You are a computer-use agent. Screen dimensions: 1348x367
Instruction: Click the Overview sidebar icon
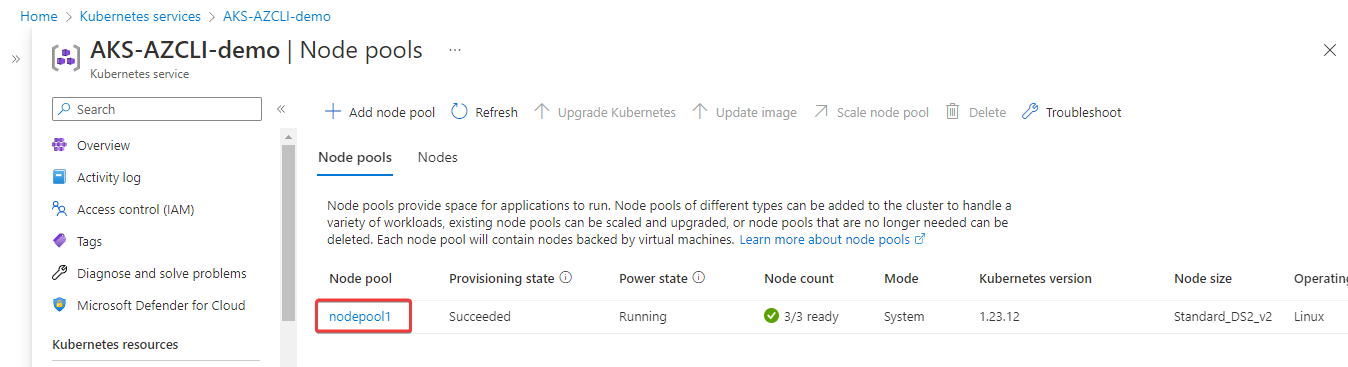(x=59, y=145)
